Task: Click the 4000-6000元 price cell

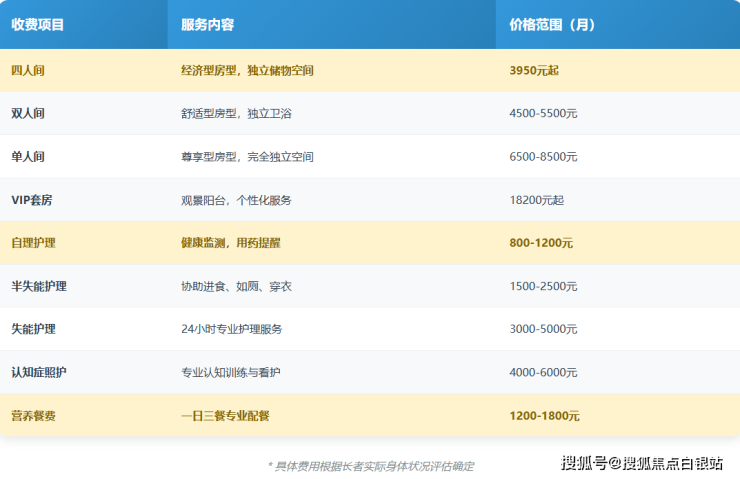Action: (x=543, y=372)
